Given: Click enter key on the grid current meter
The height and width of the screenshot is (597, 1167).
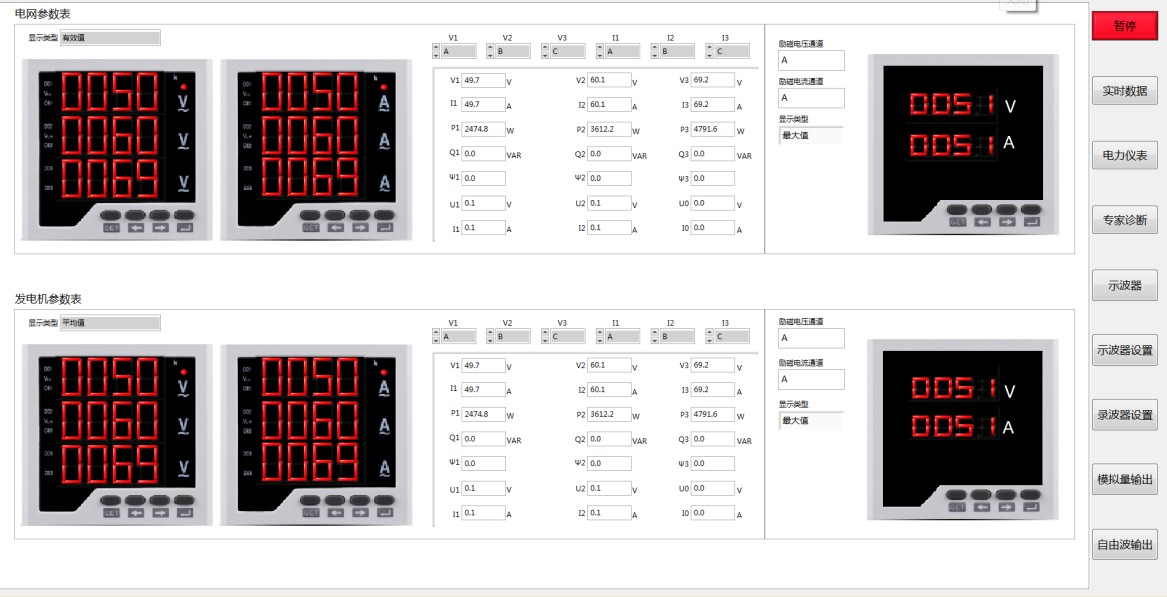Looking at the screenshot, I should click(x=384, y=228).
